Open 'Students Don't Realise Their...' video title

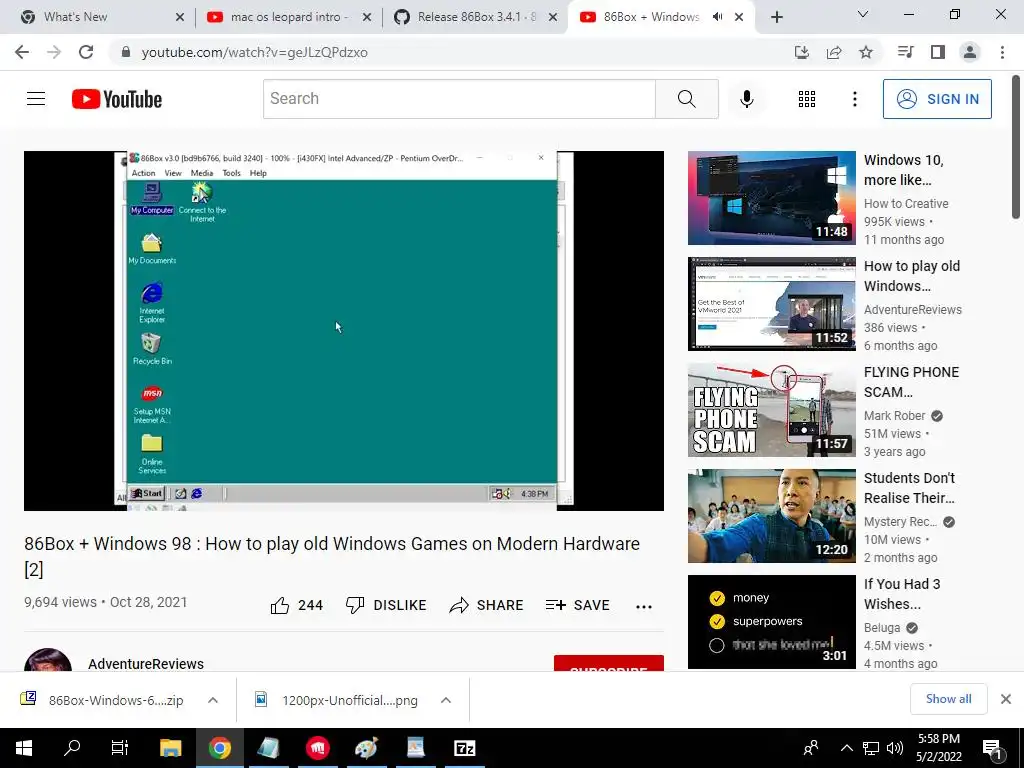(909, 488)
